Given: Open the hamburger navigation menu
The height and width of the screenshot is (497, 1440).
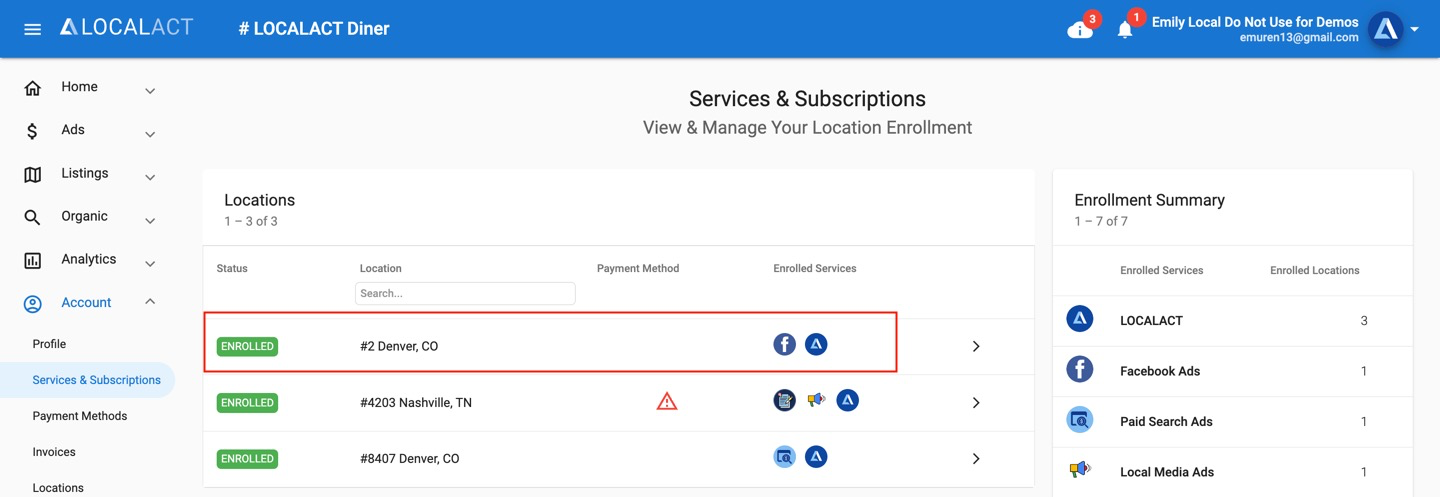Looking at the screenshot, I should 32,29.
